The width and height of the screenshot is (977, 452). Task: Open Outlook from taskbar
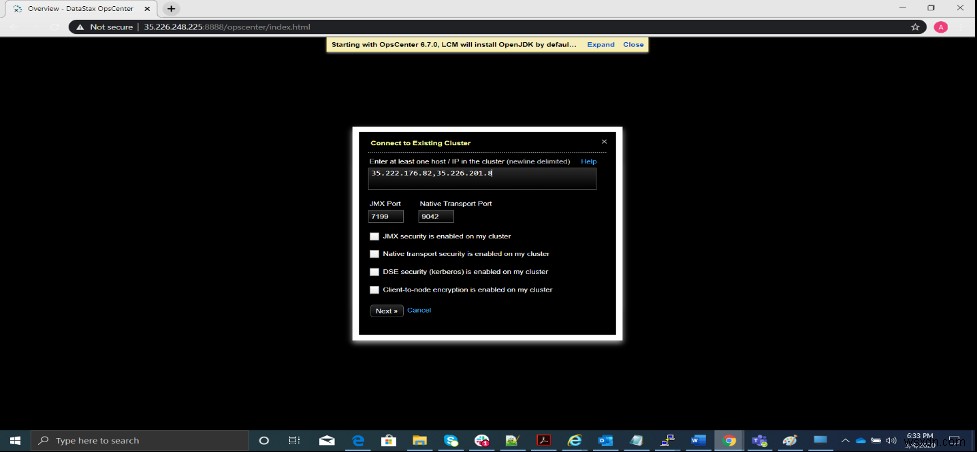pyautogui.click(x=606, y=440)
